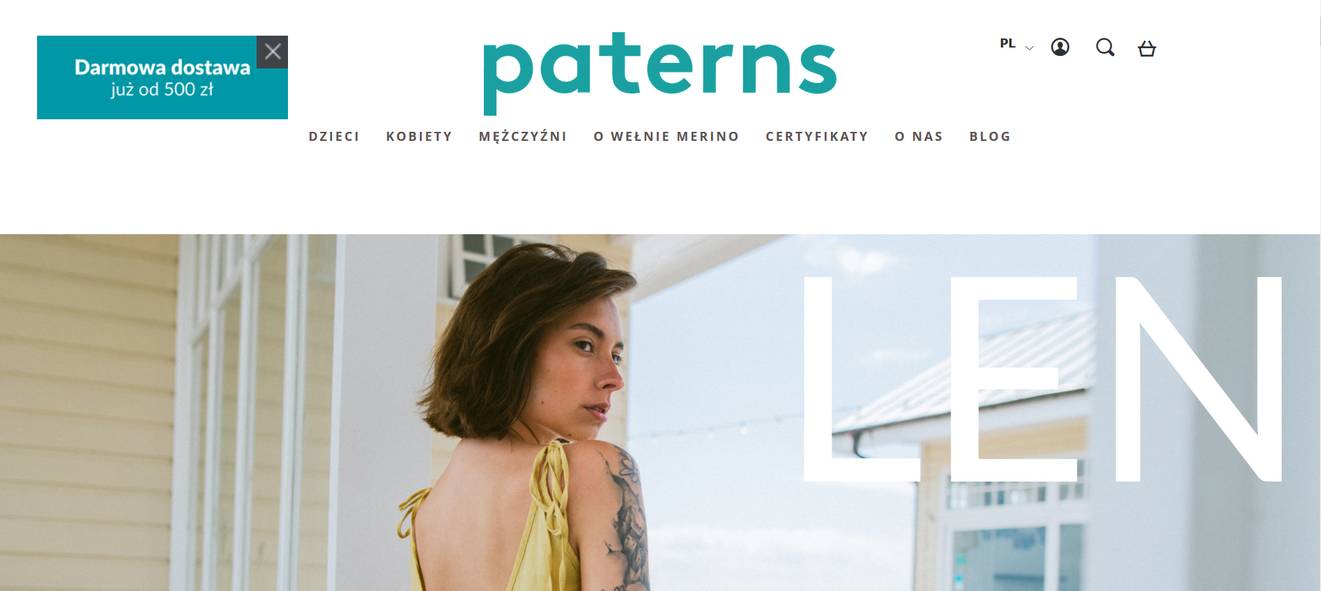Click the paterns logo
Screen dimensions: 1321x591
[660, 74]
